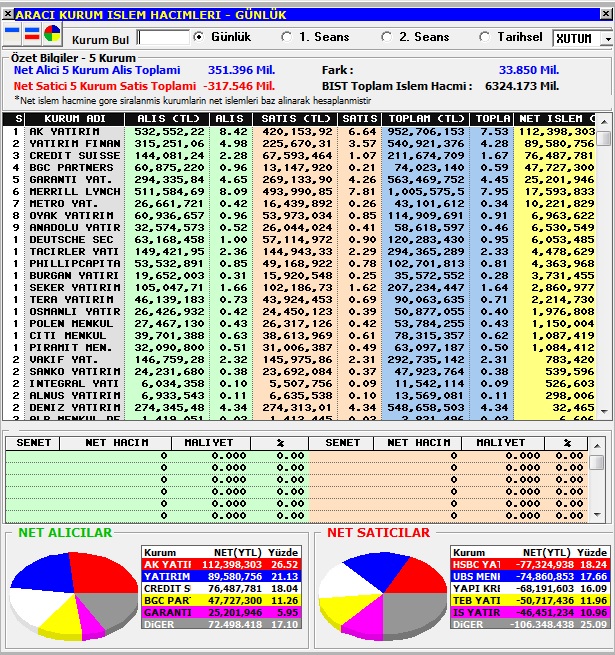The width and height of the screenshot is (615, 655).
Task: Click the senet table scrollbar down arrow
Action: tap(597, 515)
